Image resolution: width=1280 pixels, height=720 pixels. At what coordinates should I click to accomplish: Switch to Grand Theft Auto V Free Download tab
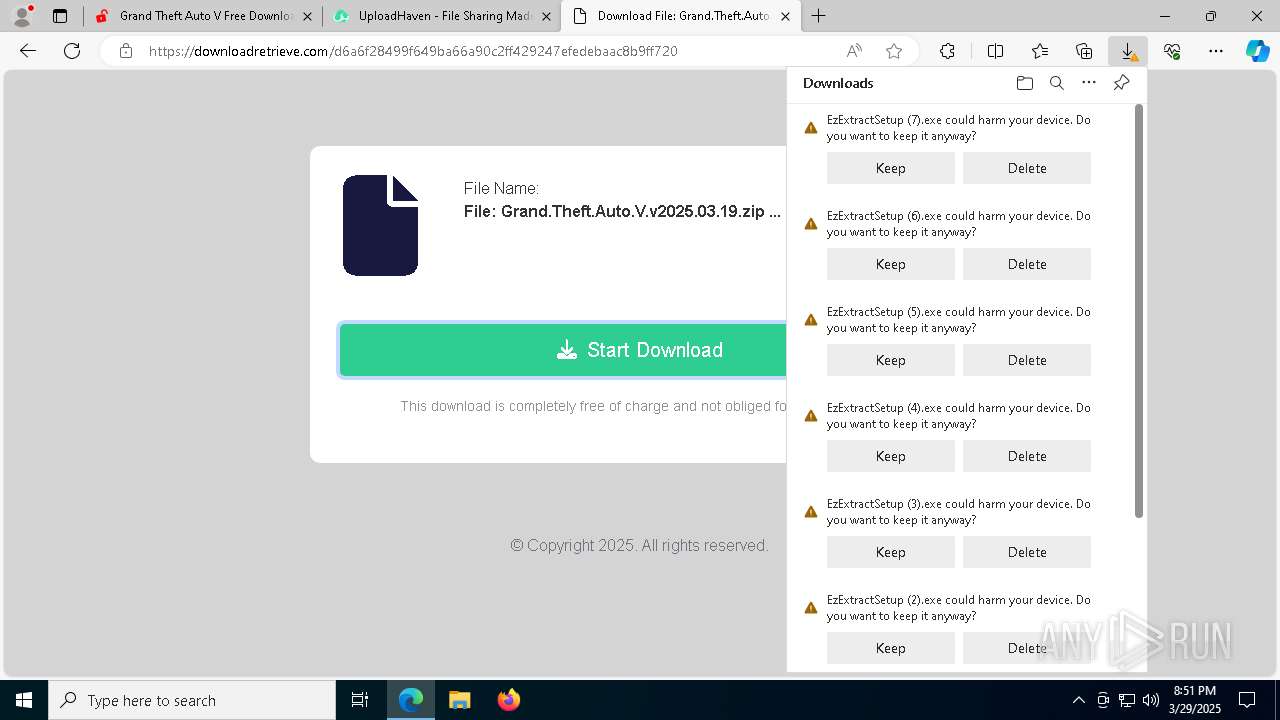pos(203,16)
